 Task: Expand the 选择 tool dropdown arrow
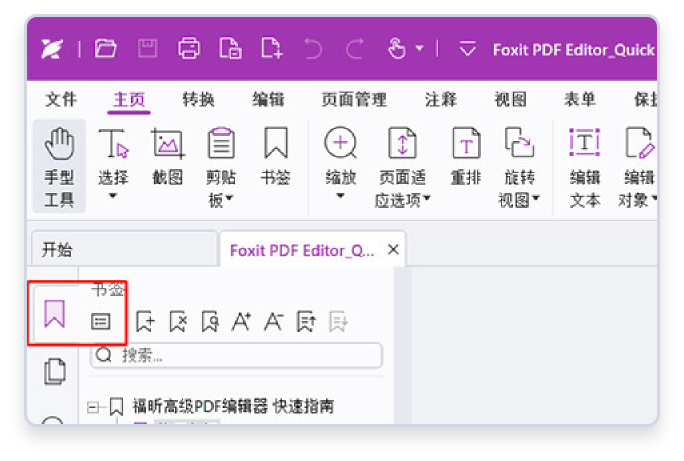point(113,196)
